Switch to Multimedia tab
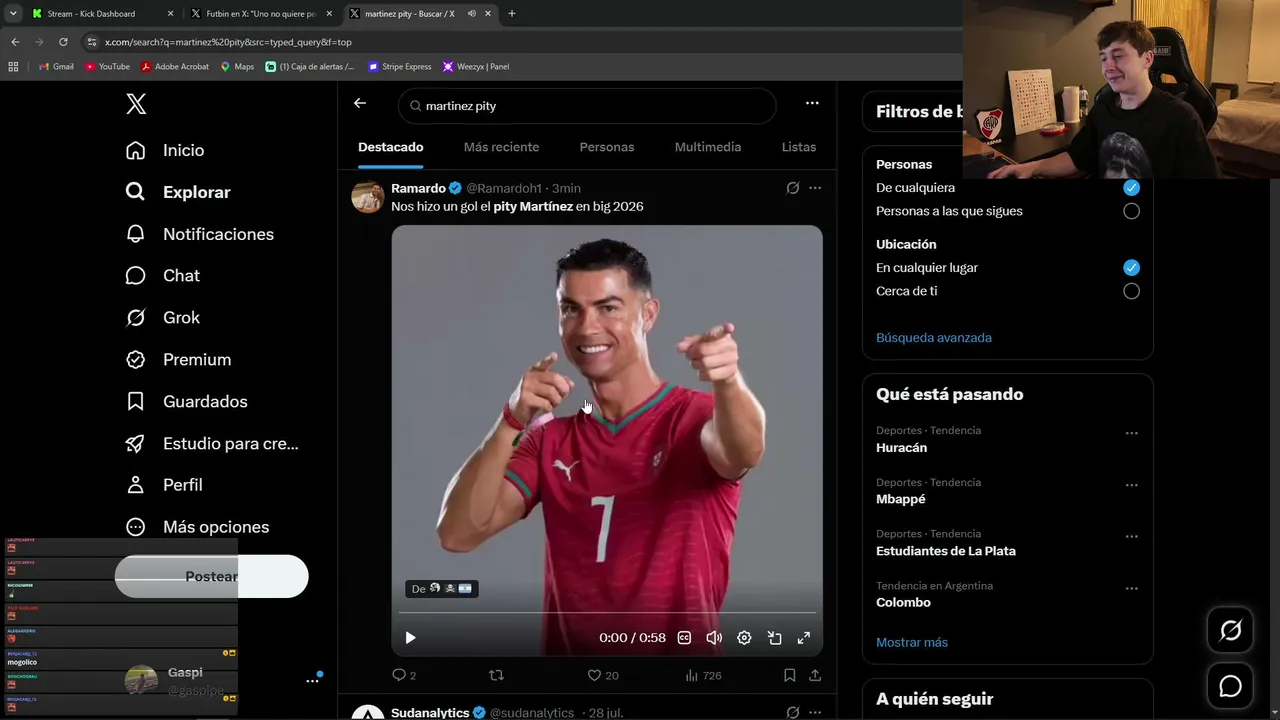1280x720 pixels. pyautogui.click(x=708, y=147)
